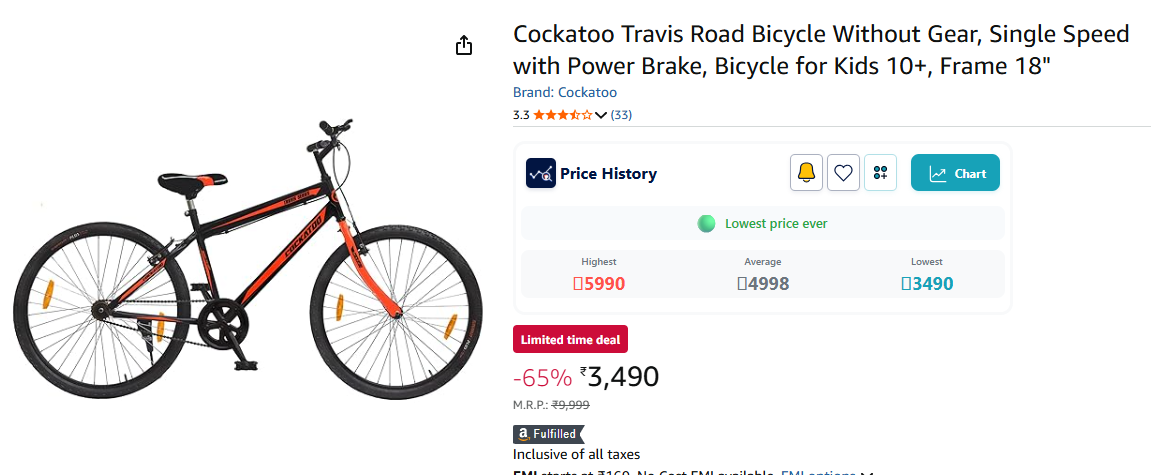Image resolution: width=1164 pixels, height=475 pixels.
Task: Click the 3.3 rating number
Action: tap(521, 115)
